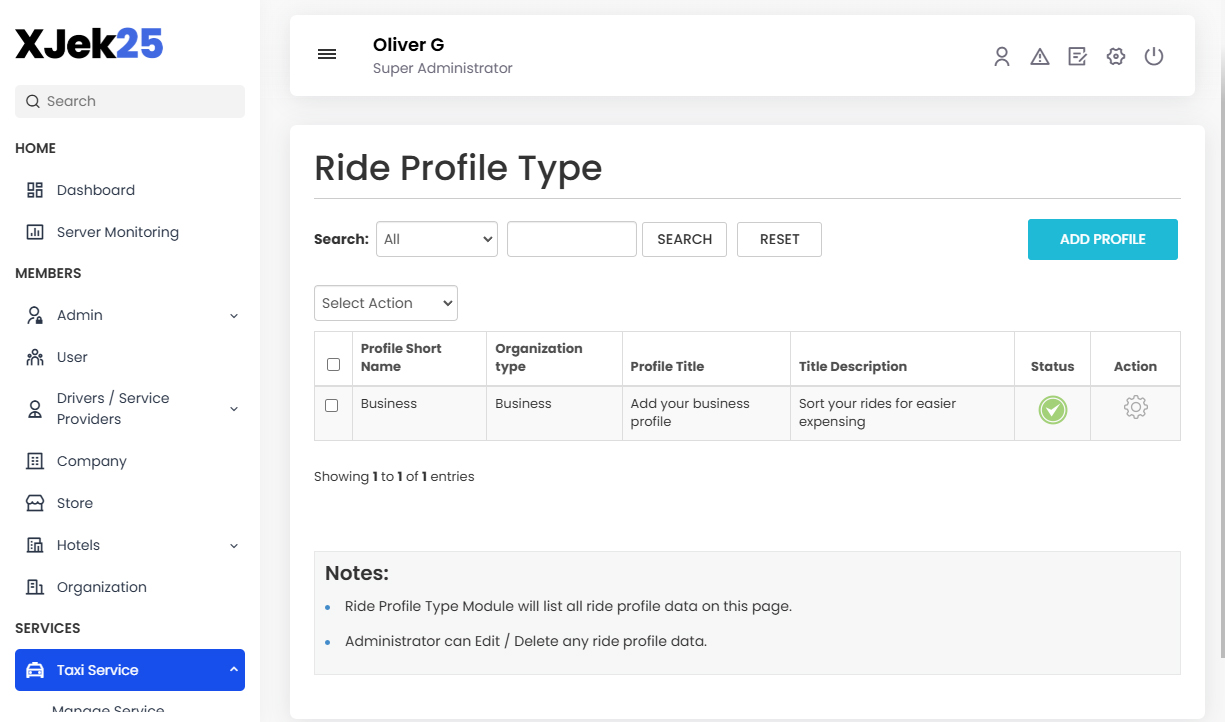Viewport: 1225px width, 722px height.
Task: Open the Select Action dropdown
Action: [x=385, y=303]
